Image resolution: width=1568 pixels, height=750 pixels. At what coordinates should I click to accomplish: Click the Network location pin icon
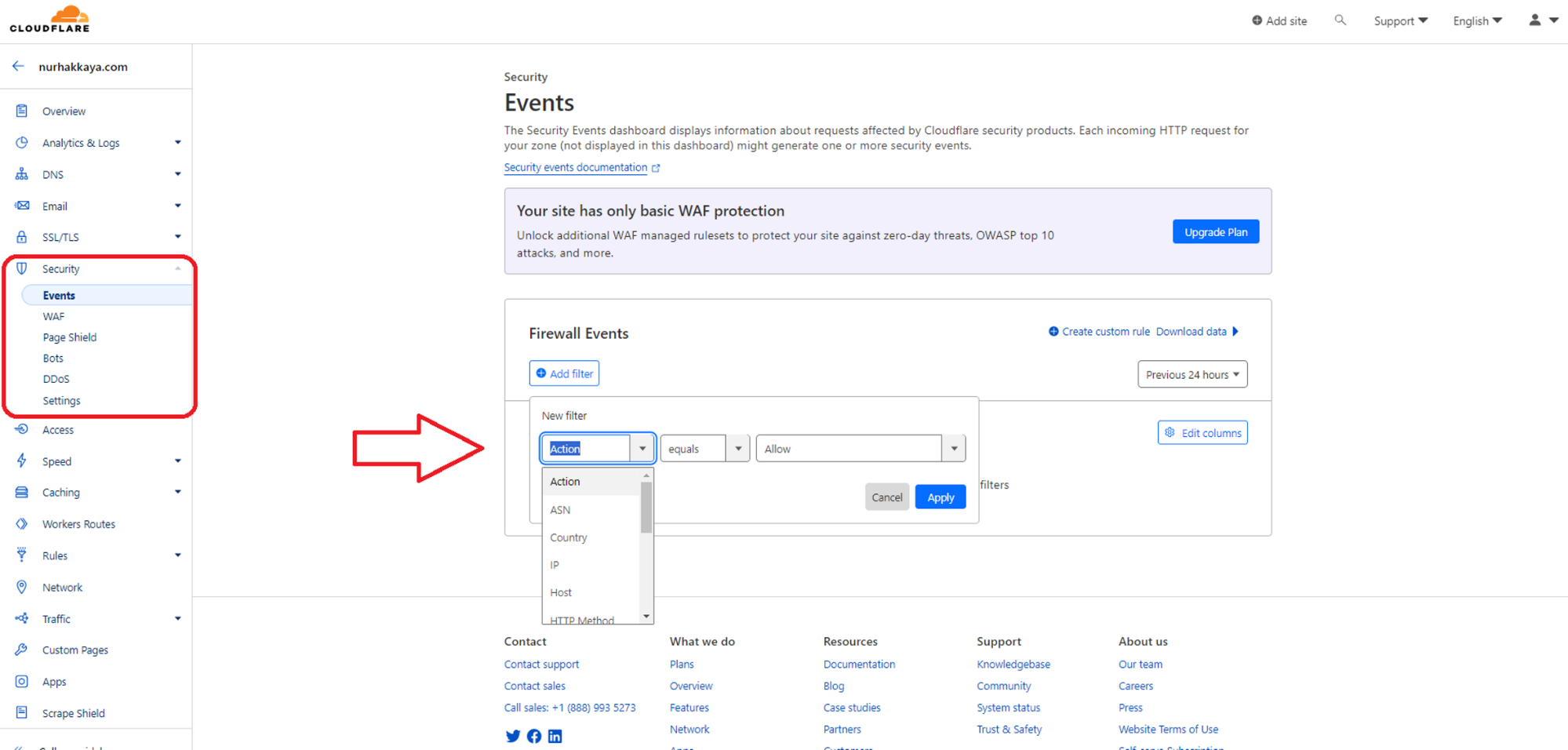click(22, 587)
